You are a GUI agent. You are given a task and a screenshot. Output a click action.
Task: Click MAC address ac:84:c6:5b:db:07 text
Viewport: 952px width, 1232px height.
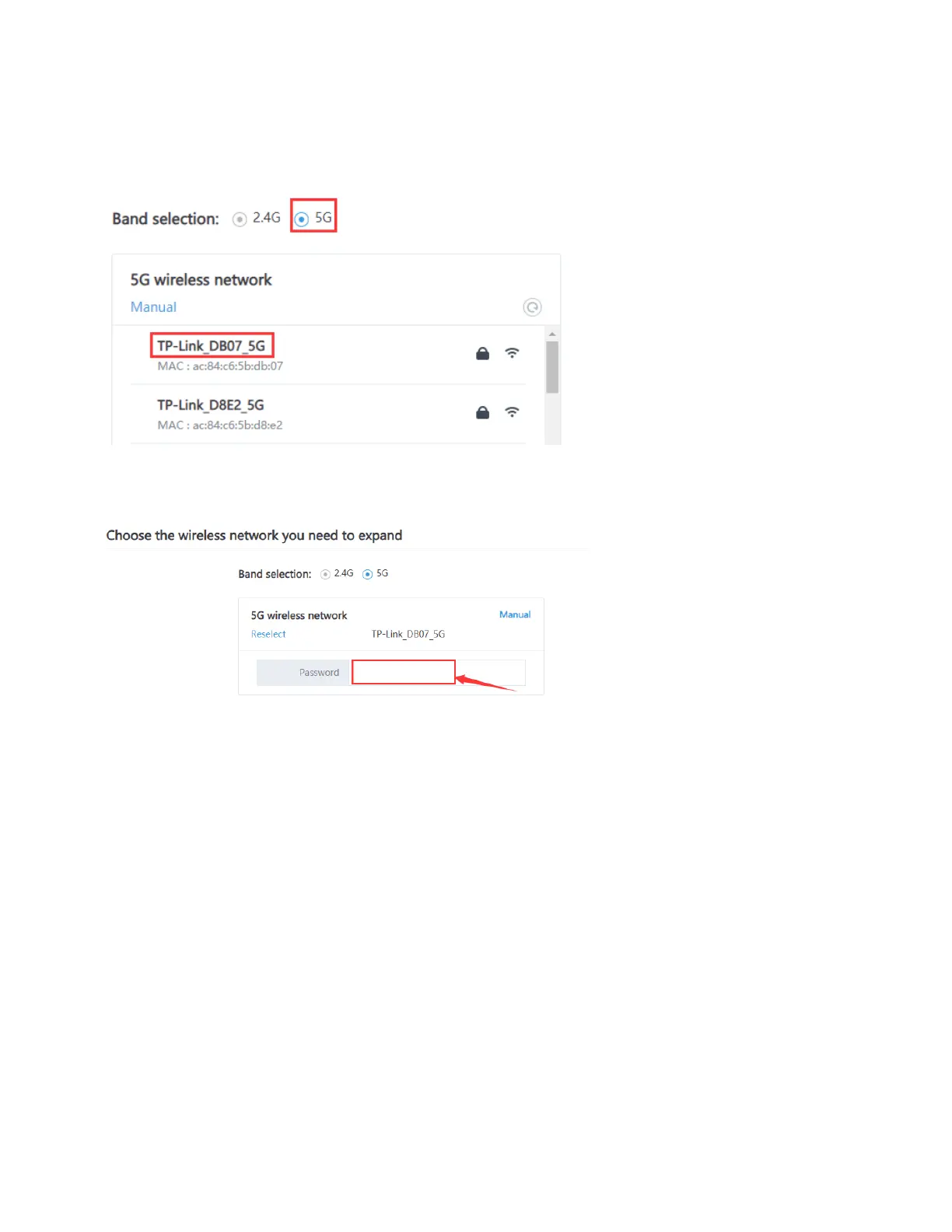[220, 366]
